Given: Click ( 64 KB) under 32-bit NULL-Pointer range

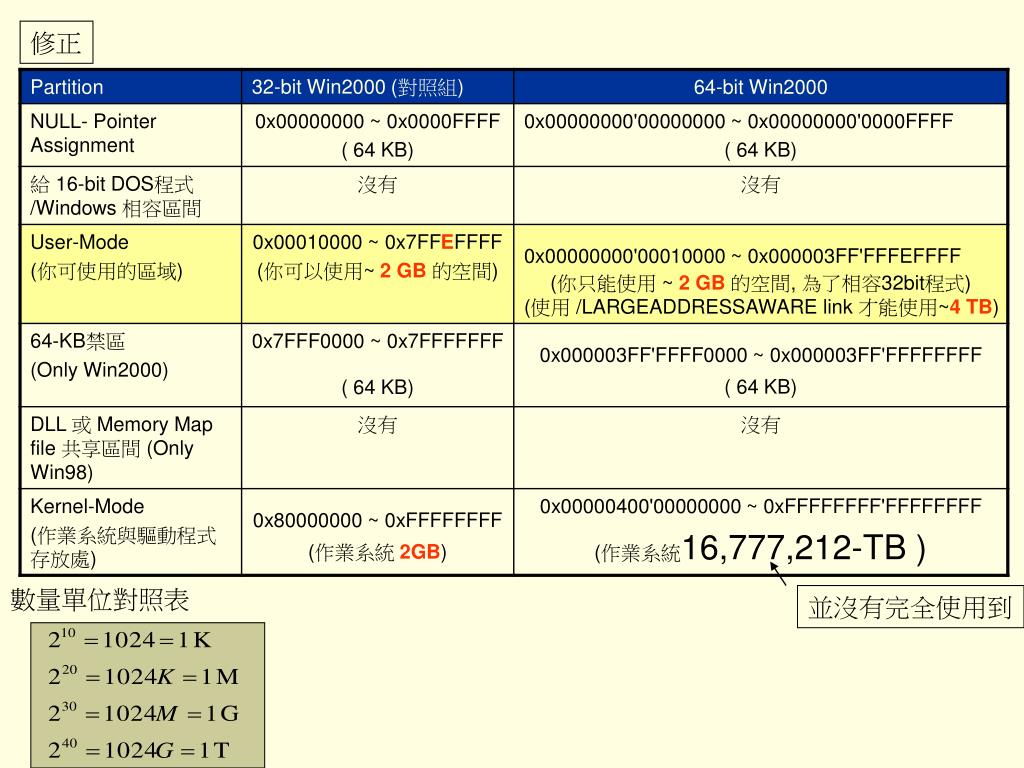Looking at the screenshot, I should pos(377,150).
